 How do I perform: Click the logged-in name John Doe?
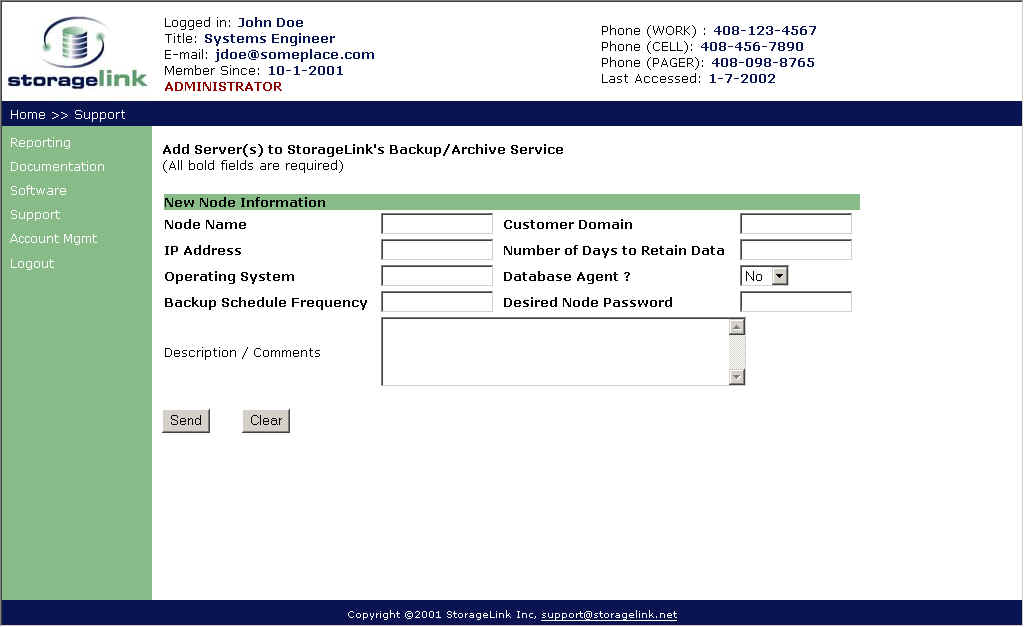coord(270,23)
